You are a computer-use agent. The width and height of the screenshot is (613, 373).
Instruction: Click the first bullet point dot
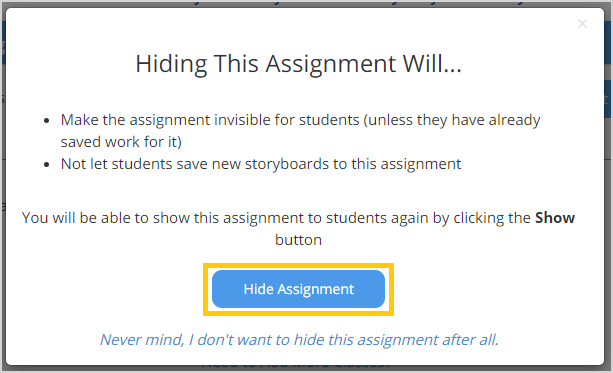(47, 120)
